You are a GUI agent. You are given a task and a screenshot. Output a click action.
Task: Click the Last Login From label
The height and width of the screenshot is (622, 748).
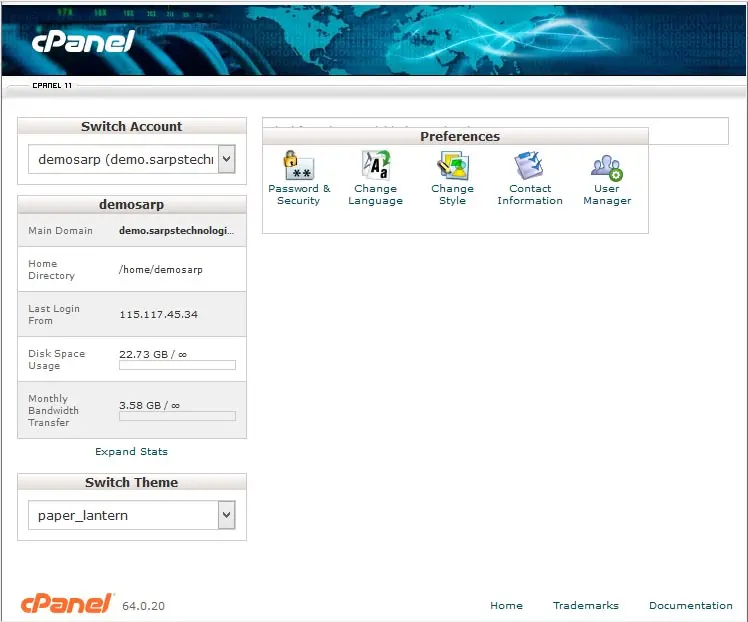click(54, 315)
